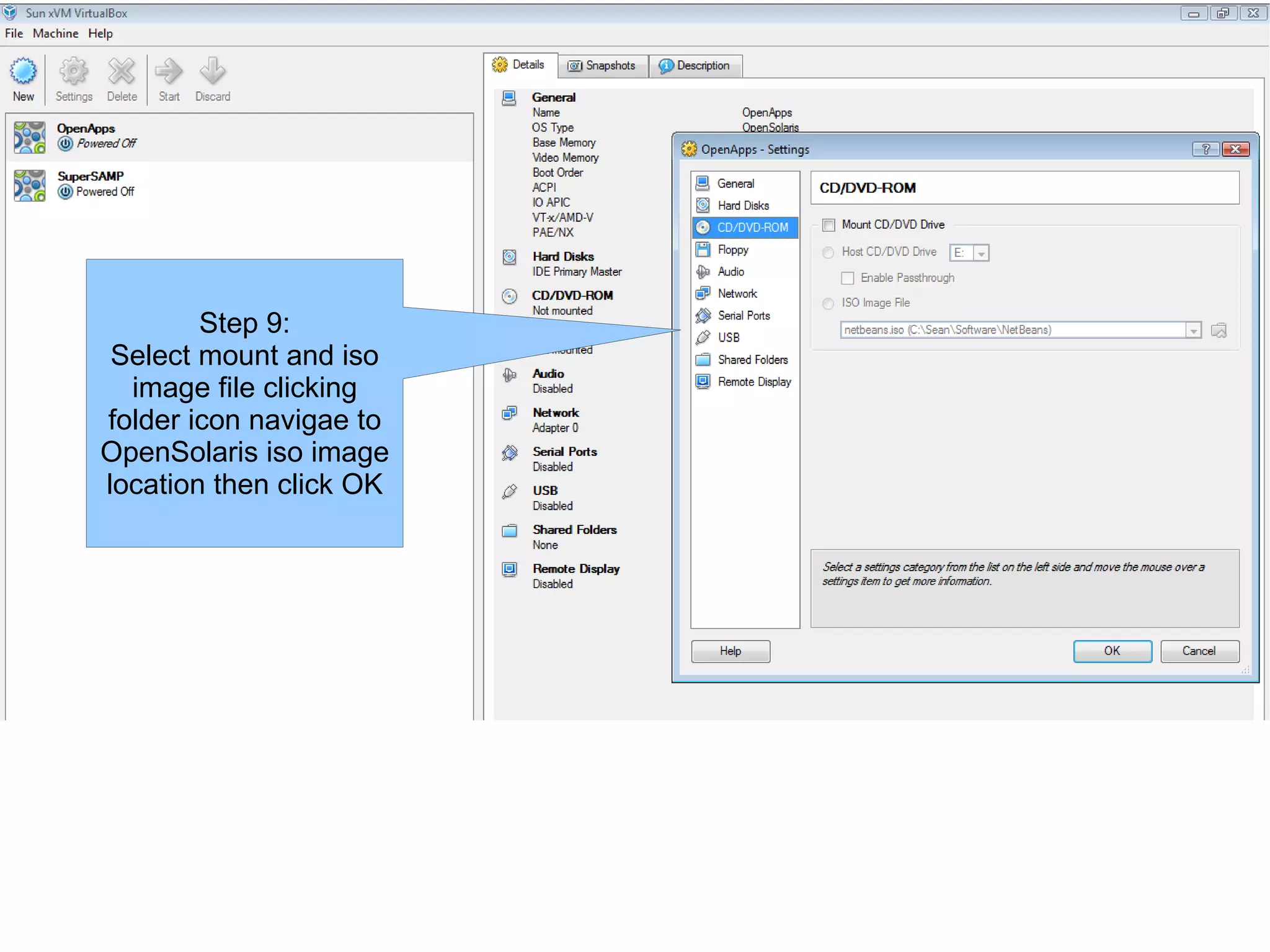Click the Serial Ports heading in Details pane

click(x=564, y=452)
